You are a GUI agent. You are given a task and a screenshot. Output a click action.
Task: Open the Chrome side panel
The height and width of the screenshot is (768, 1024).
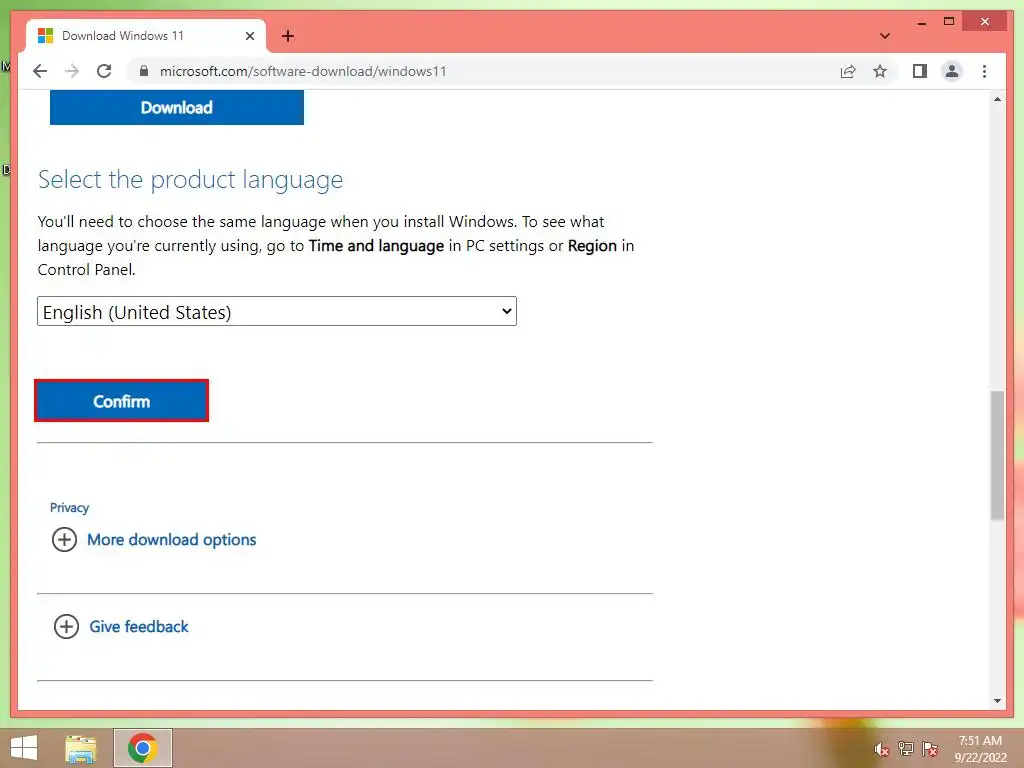tap(920, 71)
